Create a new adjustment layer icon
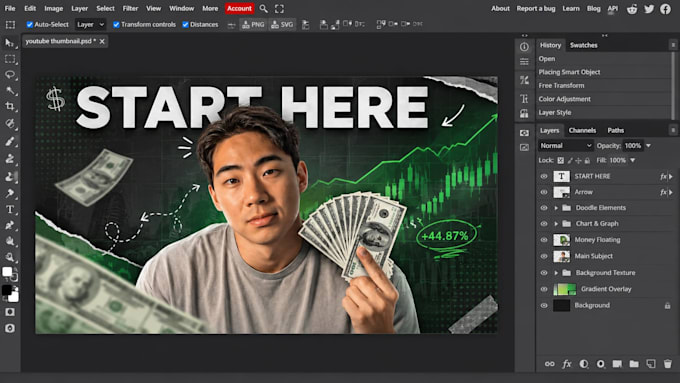 [x=584, y=364]
